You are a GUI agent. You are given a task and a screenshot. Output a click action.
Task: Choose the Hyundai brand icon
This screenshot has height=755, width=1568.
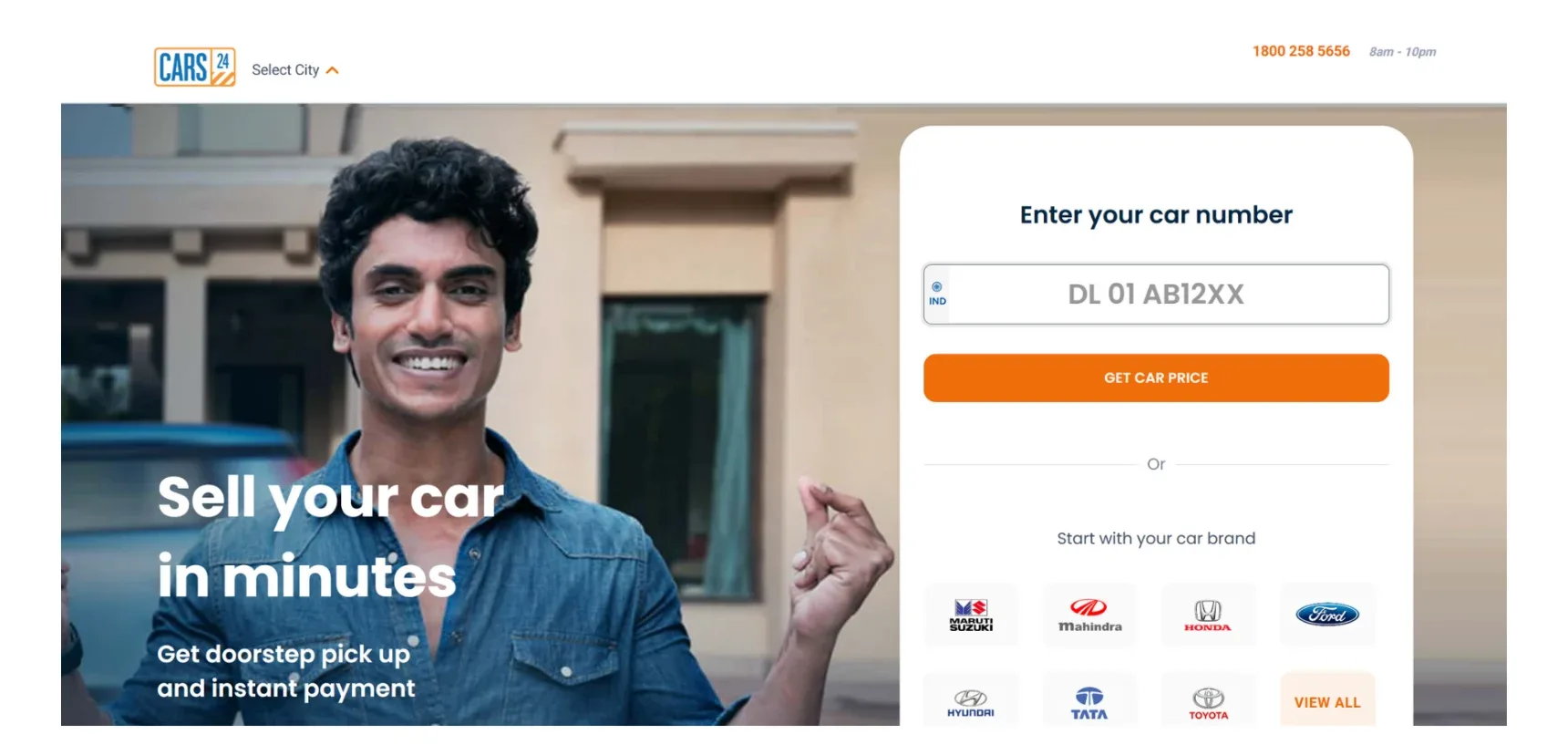[971, 700]
